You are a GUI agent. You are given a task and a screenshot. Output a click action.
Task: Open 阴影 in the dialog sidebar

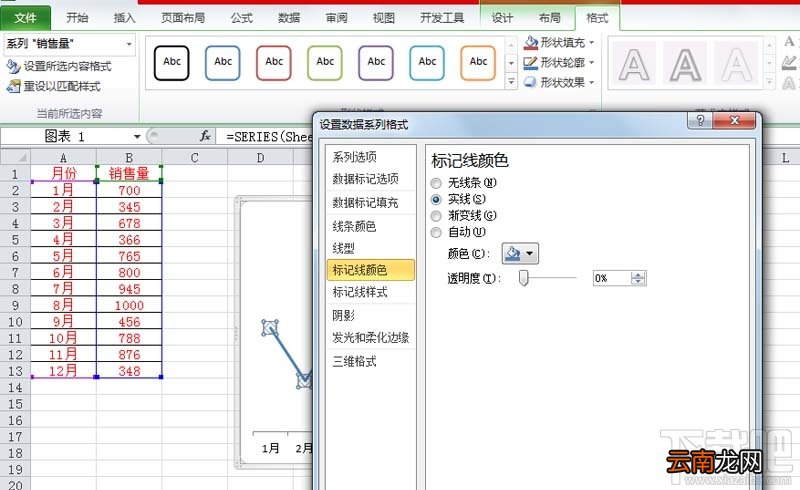(x=371, y=315)
